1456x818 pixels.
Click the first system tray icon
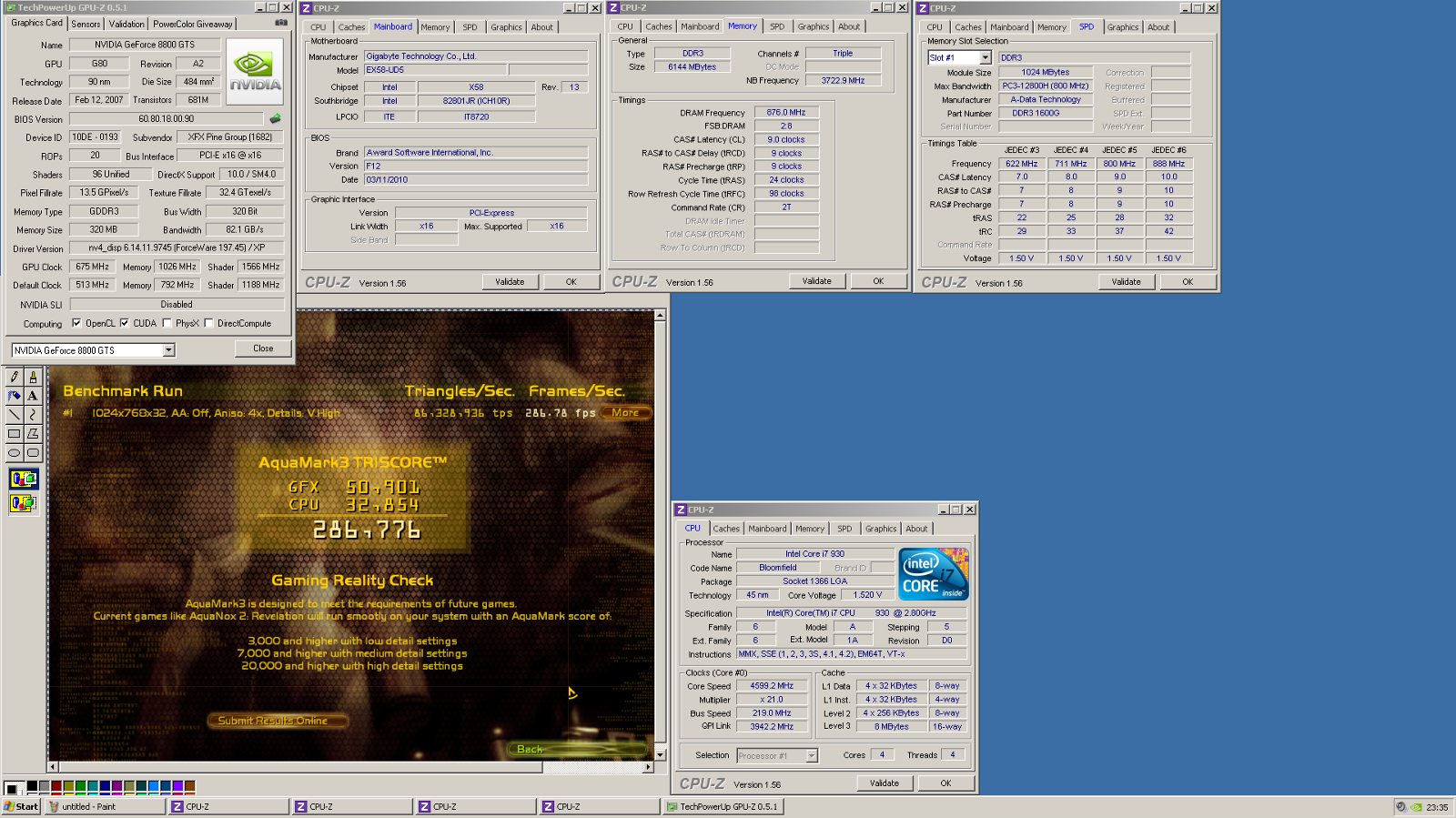coord(1401,807)
